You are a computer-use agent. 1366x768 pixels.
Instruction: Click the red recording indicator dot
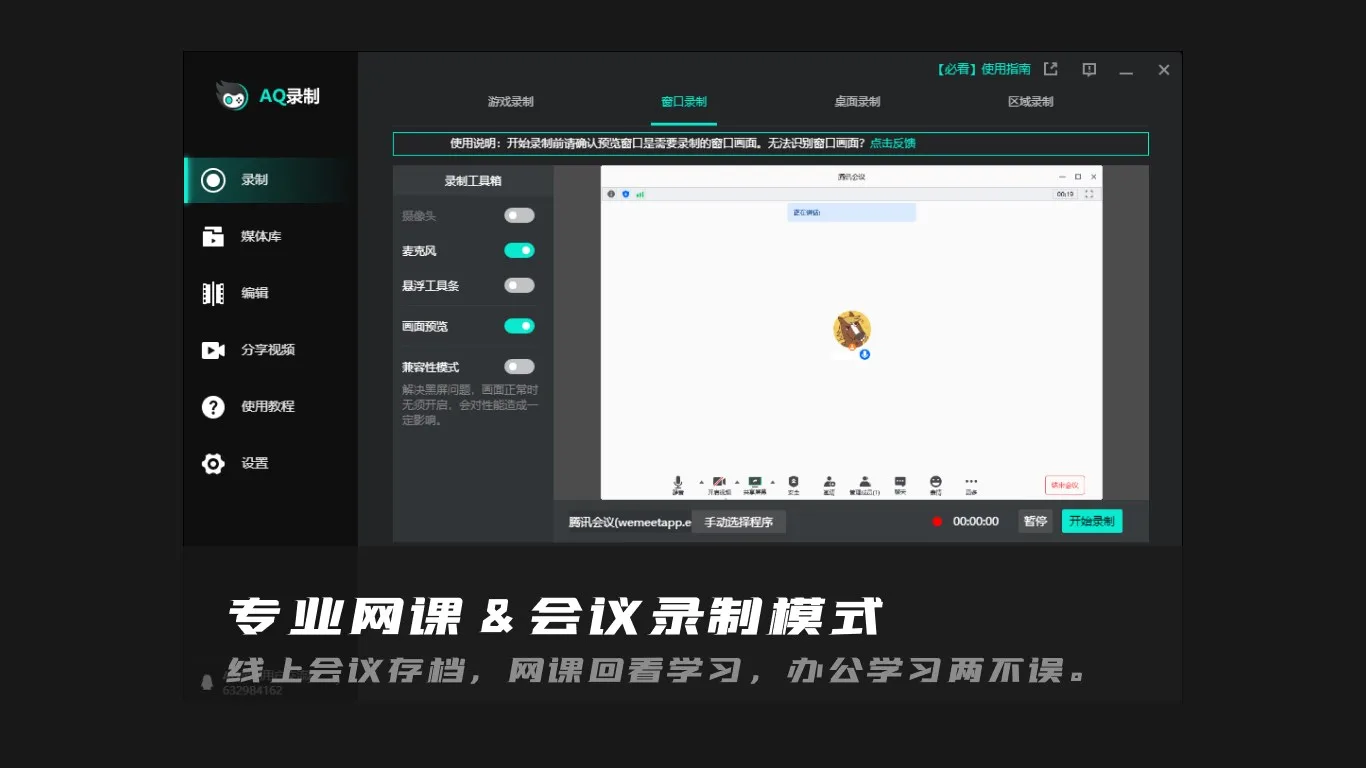(937, 521)
